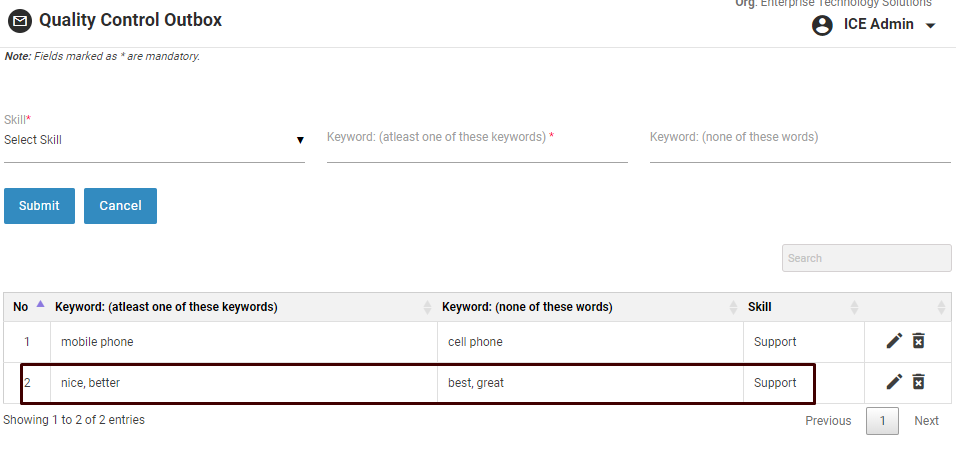Click the ICE Admin user avatar icon
This screenshot has width=956, height=451.
pyautogui.click(x=823, y=25)
